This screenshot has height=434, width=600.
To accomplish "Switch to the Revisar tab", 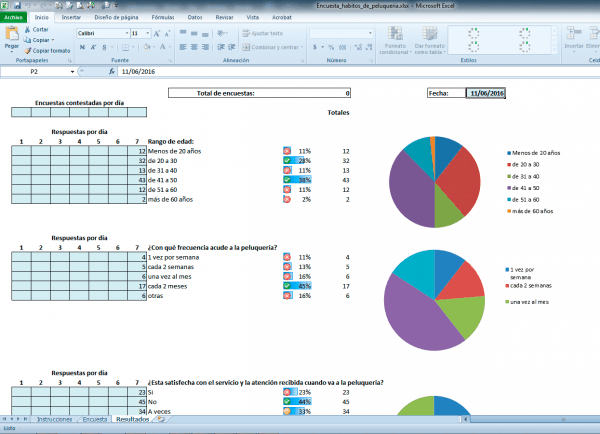I will 224,17.
